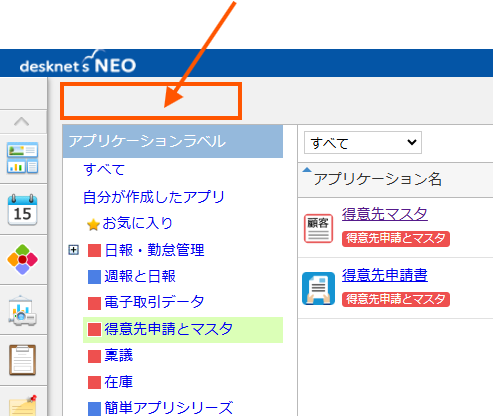Select すべて in application labels

coord(104,169)
